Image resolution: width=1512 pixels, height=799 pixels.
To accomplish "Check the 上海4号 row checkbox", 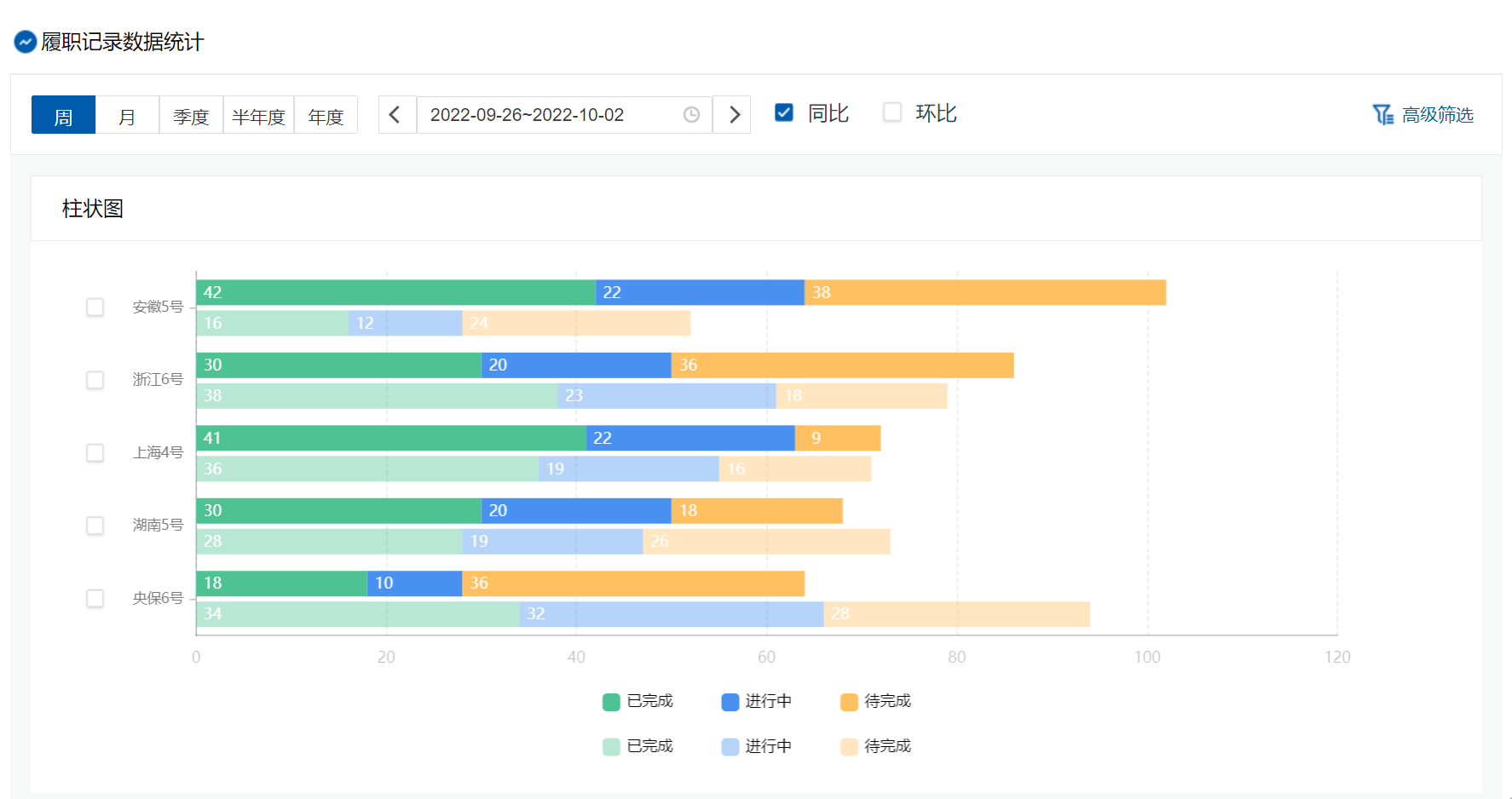I will tap(95, 453).
